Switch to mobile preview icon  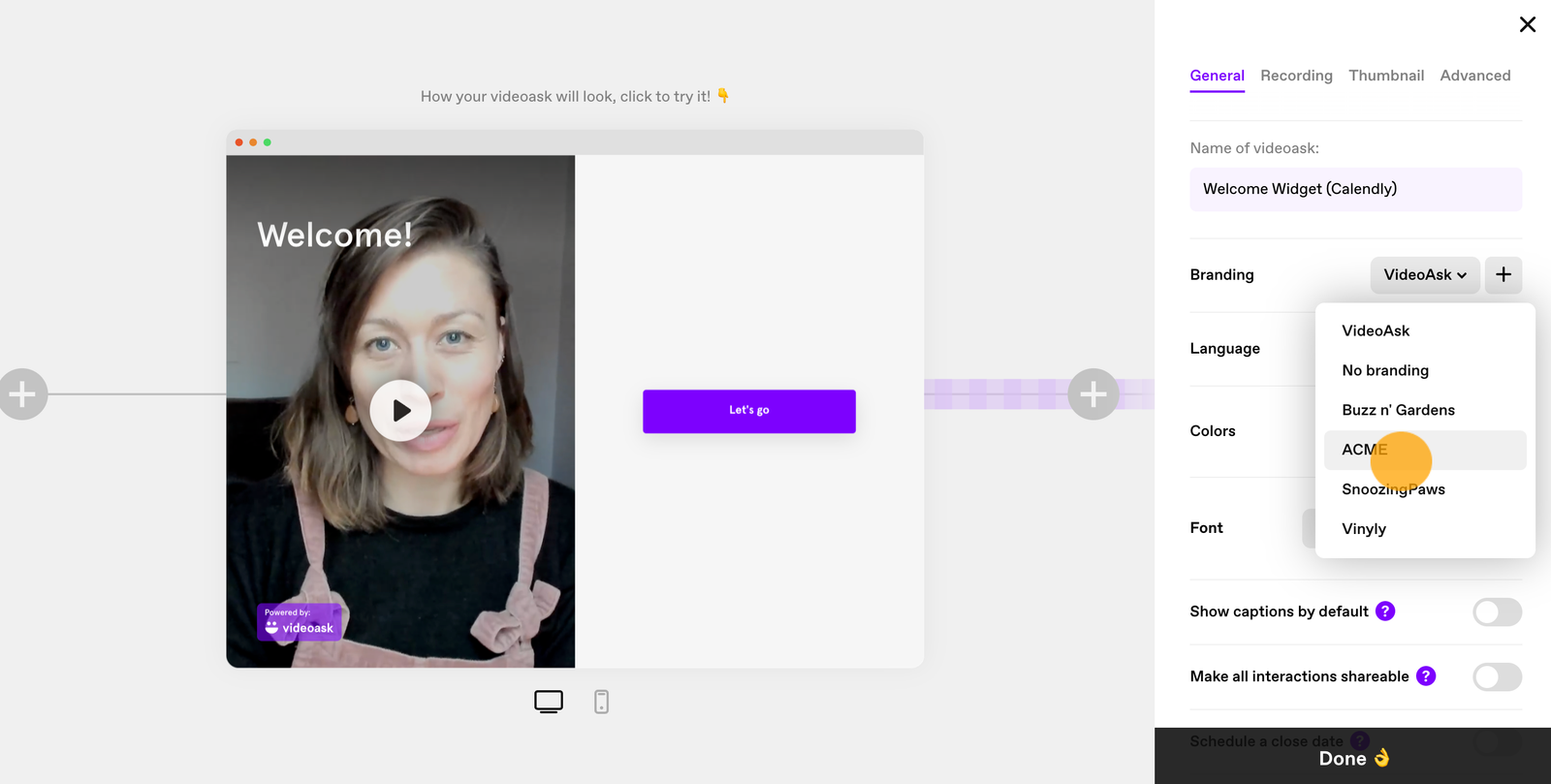coord(601,702)
